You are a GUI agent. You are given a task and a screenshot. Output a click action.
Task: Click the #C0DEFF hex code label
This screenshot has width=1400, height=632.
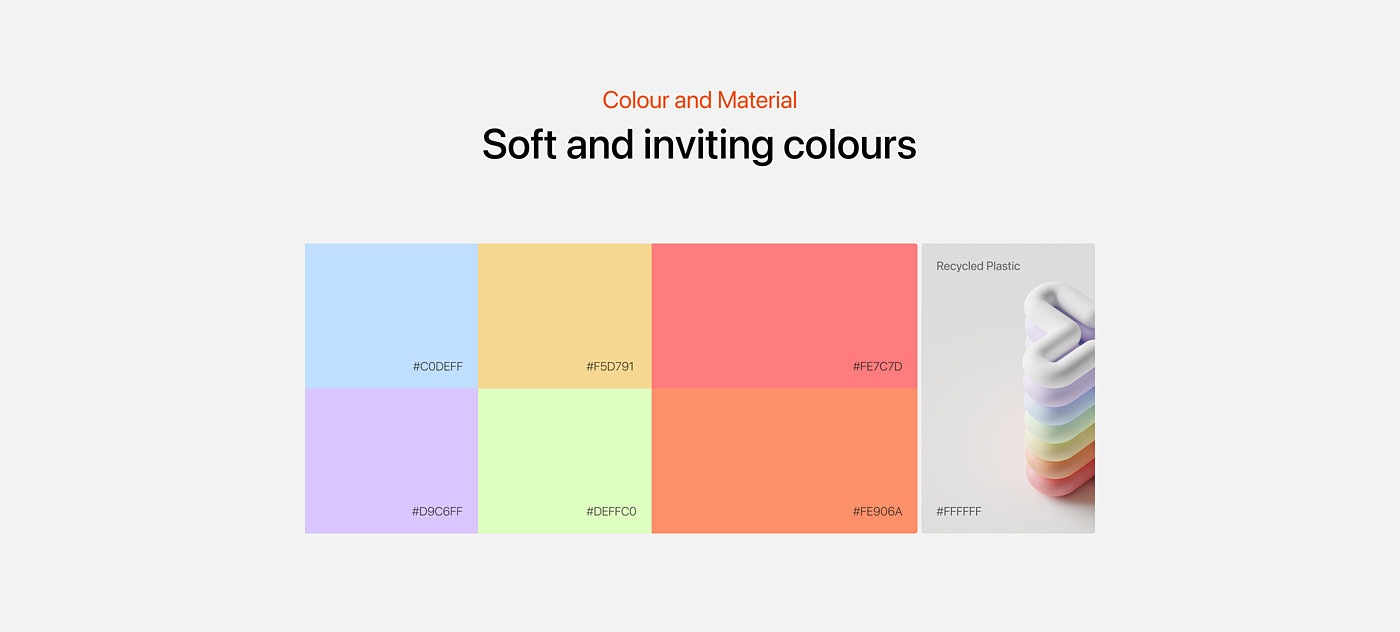coord(437,367)
